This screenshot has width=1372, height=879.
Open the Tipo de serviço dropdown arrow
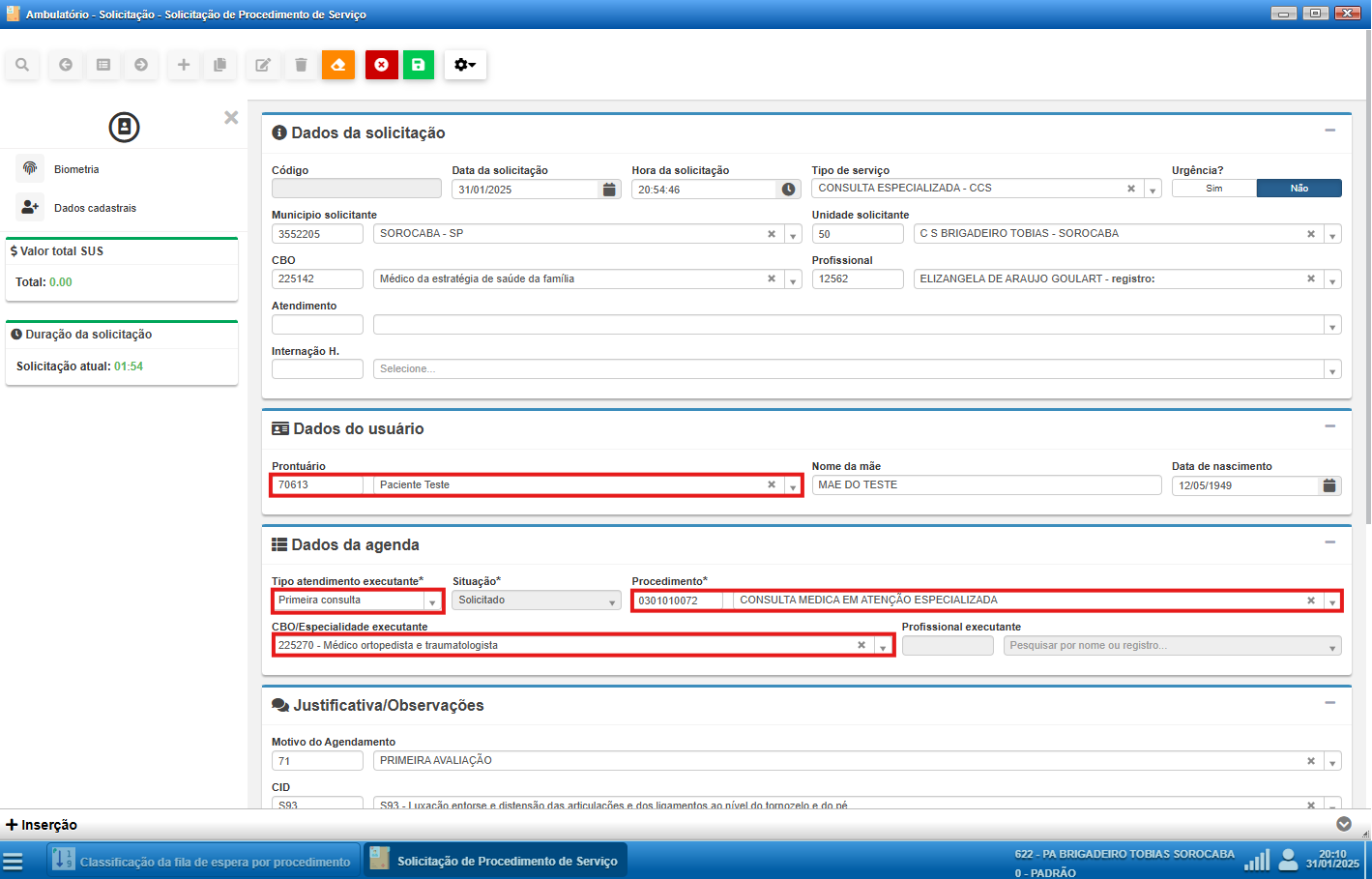pos(1153,190)
